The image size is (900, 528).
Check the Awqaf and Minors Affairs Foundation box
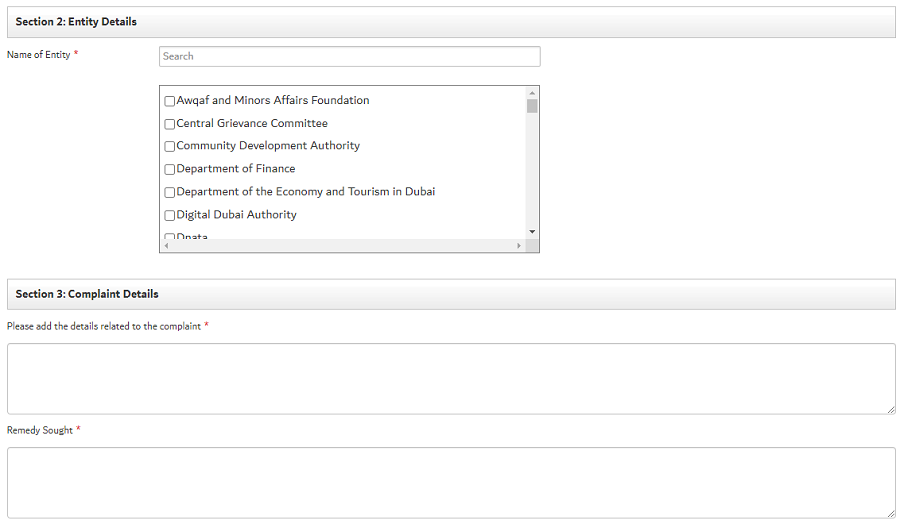pos(170,101)
